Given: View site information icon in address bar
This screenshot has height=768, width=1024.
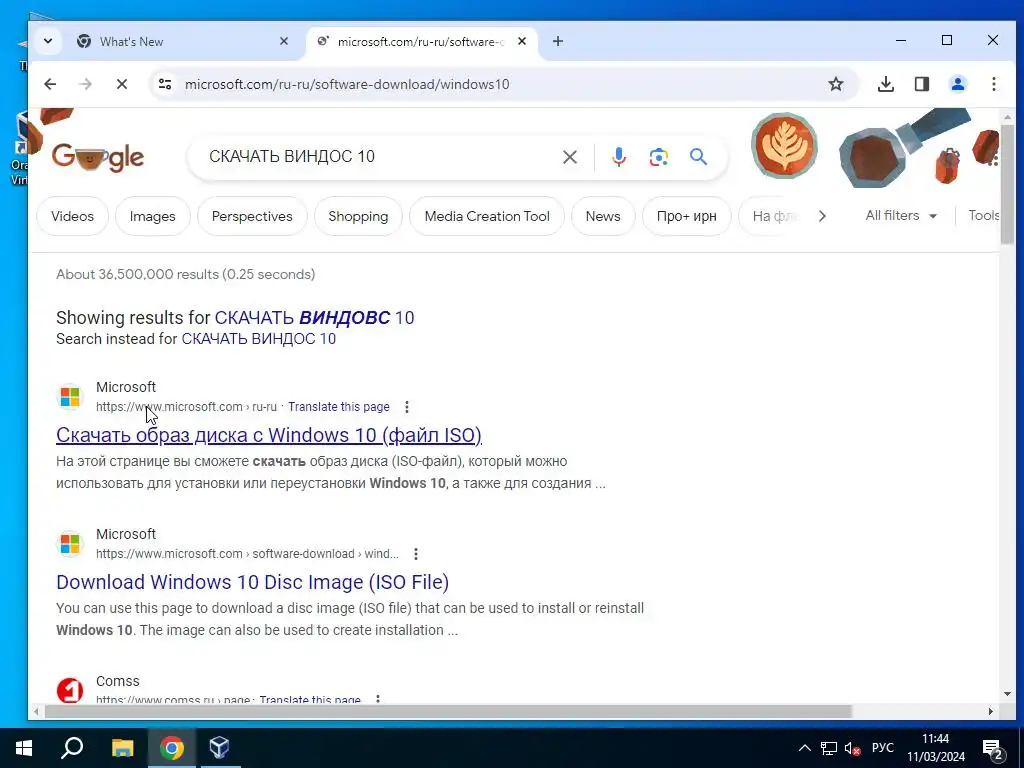Looking at the screenshot, I should coord(165,84).
